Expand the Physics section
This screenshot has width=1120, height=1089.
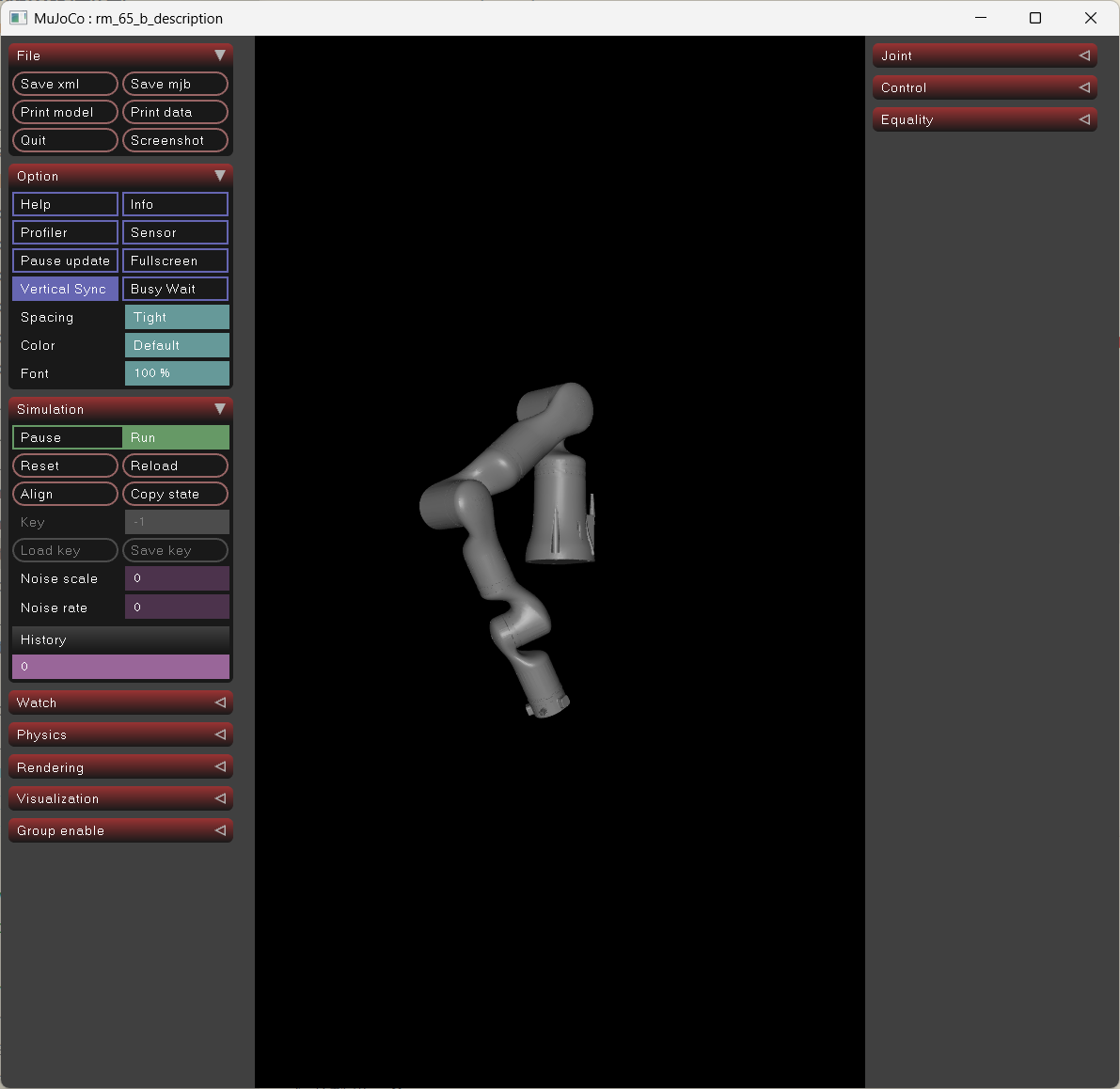(120, 734)
